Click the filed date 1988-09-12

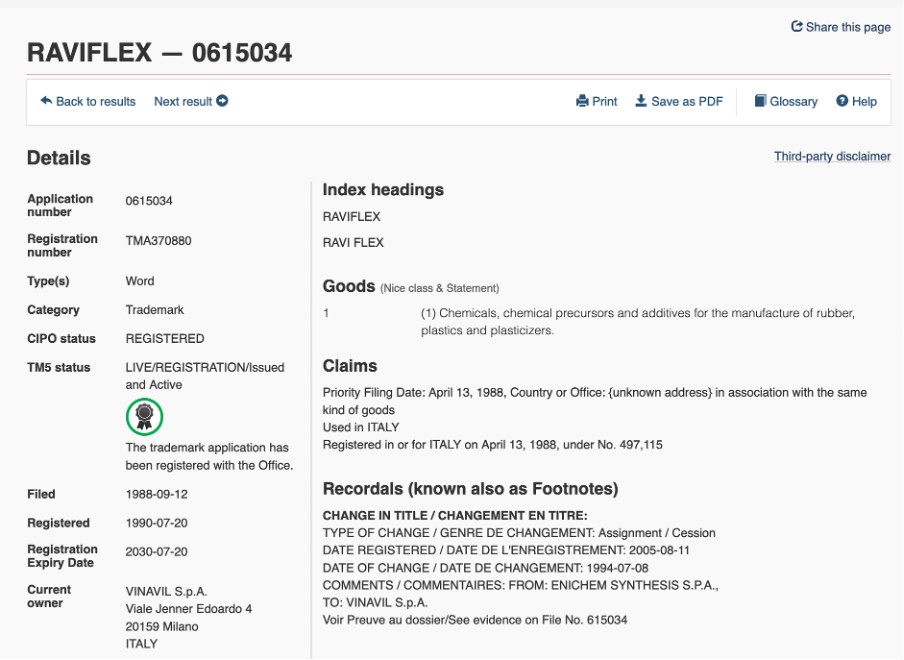coord(157,494)
